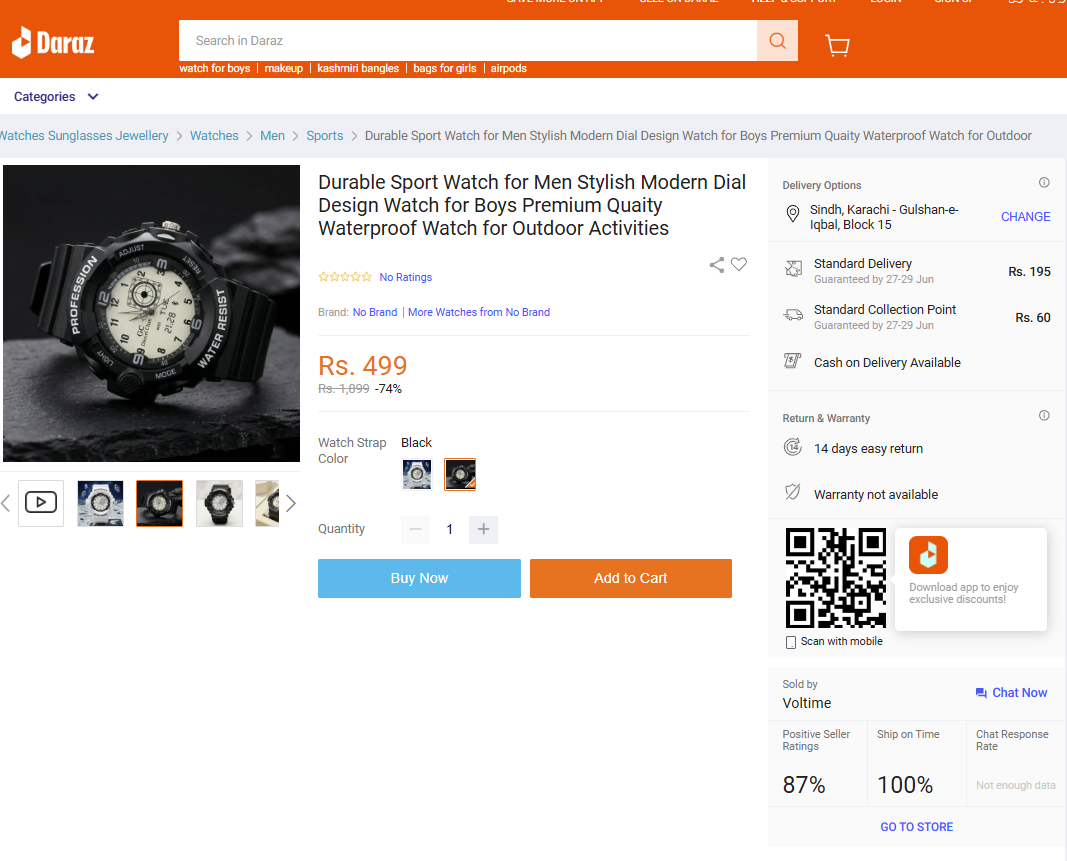
Task: Select the standing black watch thumbnail
Action: click(219, 503)
